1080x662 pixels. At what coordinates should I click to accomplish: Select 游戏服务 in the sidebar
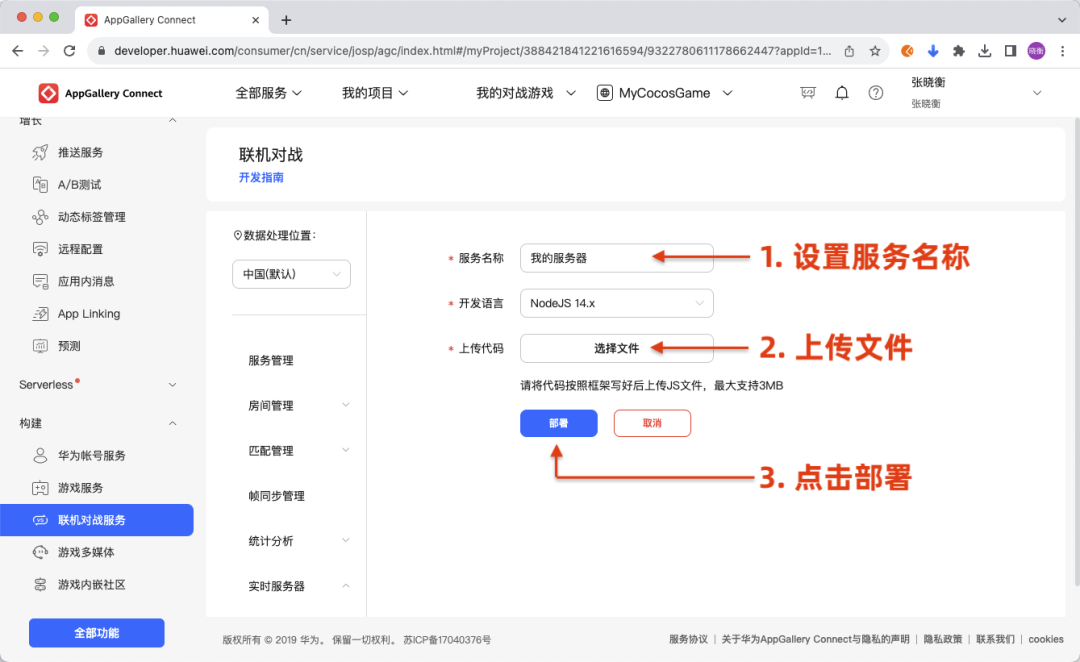pyautogui.click(x=81, y=488)
